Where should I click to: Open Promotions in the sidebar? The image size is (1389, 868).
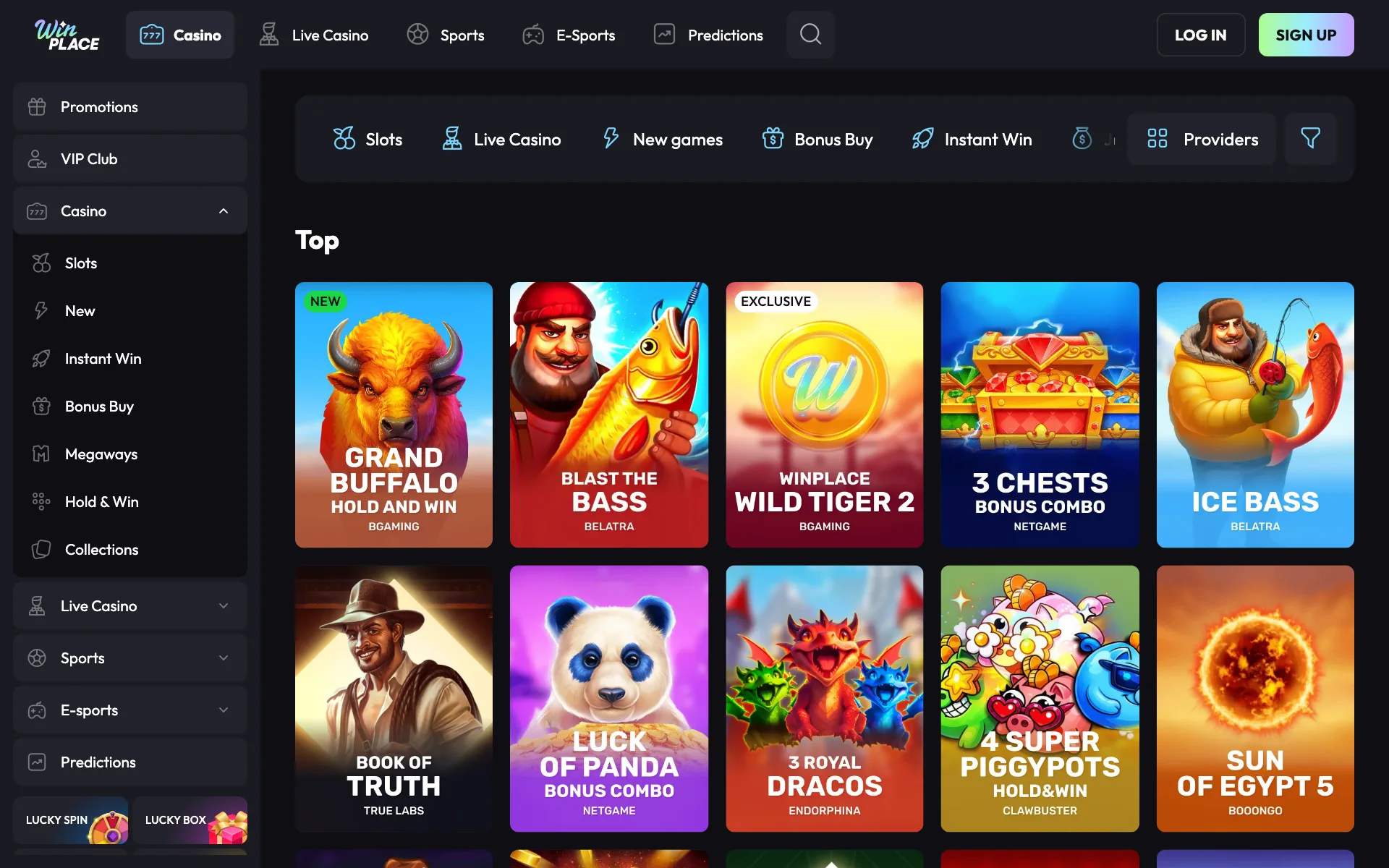point(130,107)
